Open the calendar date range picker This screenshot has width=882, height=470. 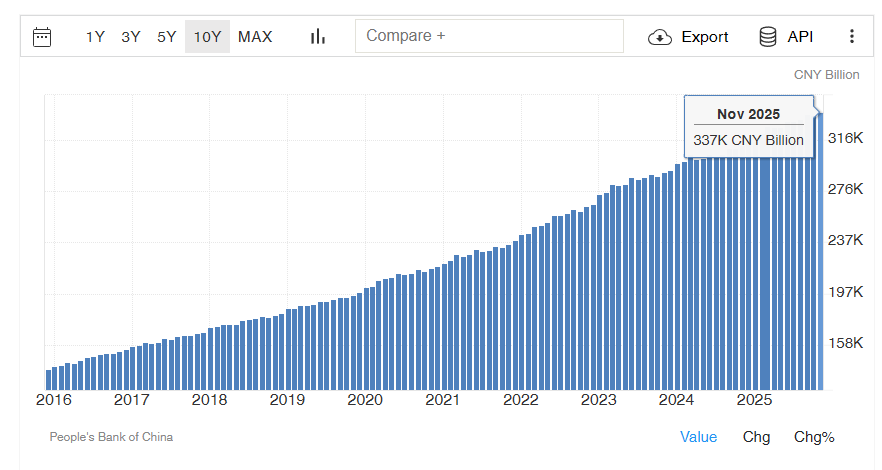42,37
